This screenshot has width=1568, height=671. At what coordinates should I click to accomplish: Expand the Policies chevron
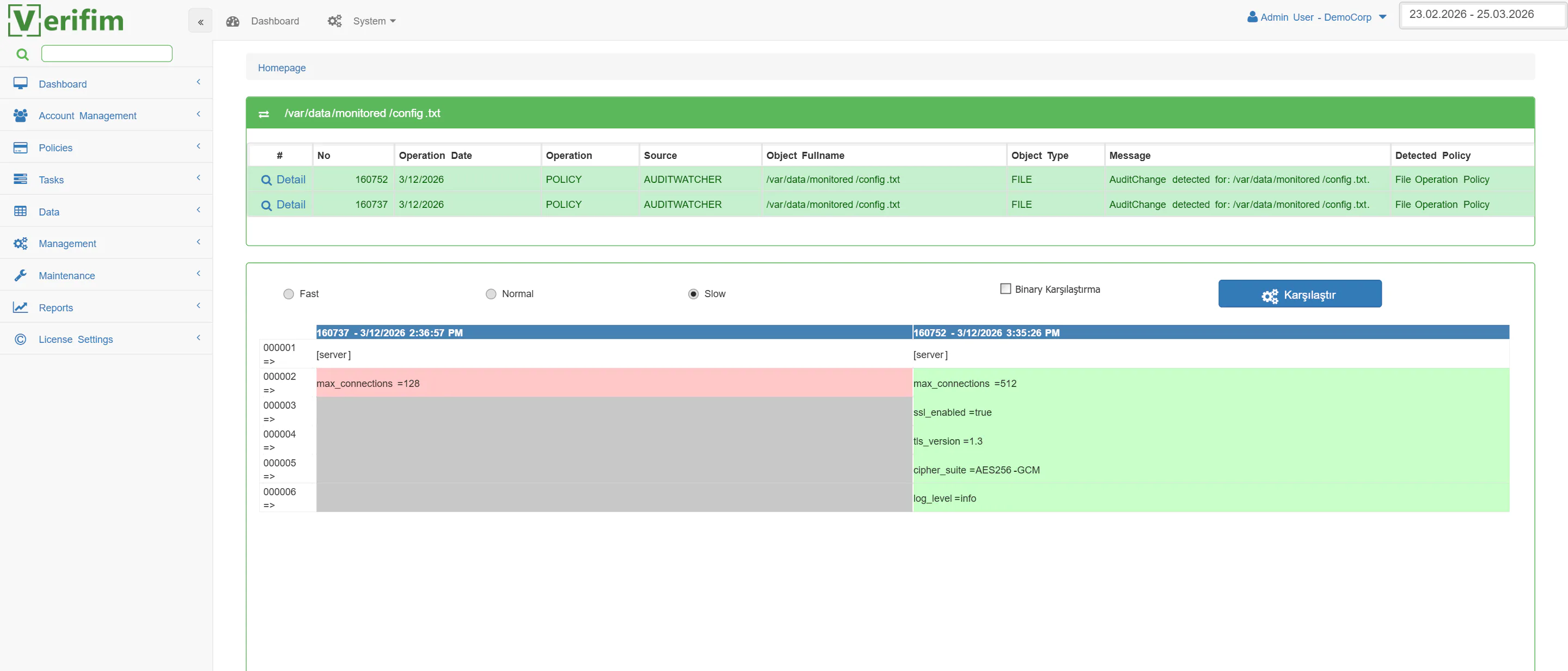pyautogui.click(x=198, y=146)
